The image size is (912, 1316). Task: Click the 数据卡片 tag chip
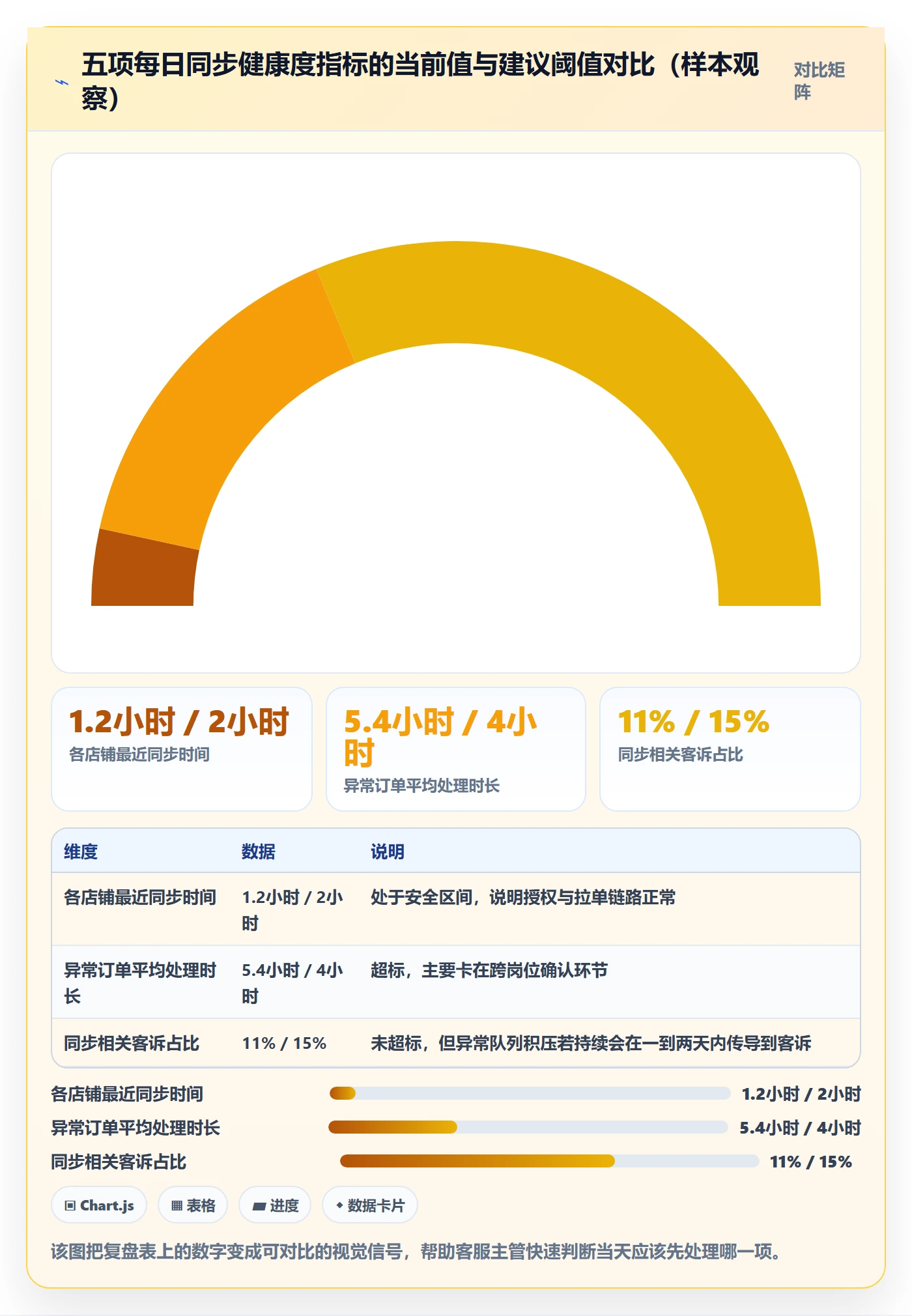pyautogui.click(x=370, y=1205)
